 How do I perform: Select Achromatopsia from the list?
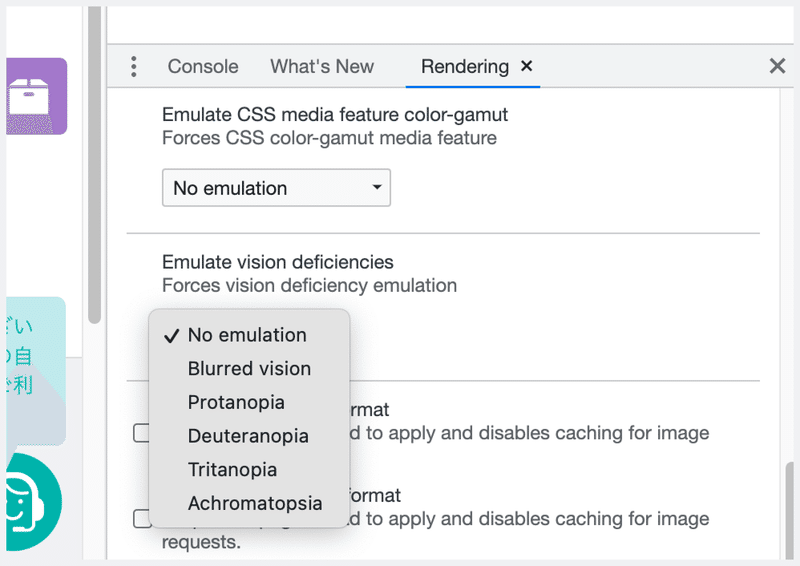[x=255, y=503]
